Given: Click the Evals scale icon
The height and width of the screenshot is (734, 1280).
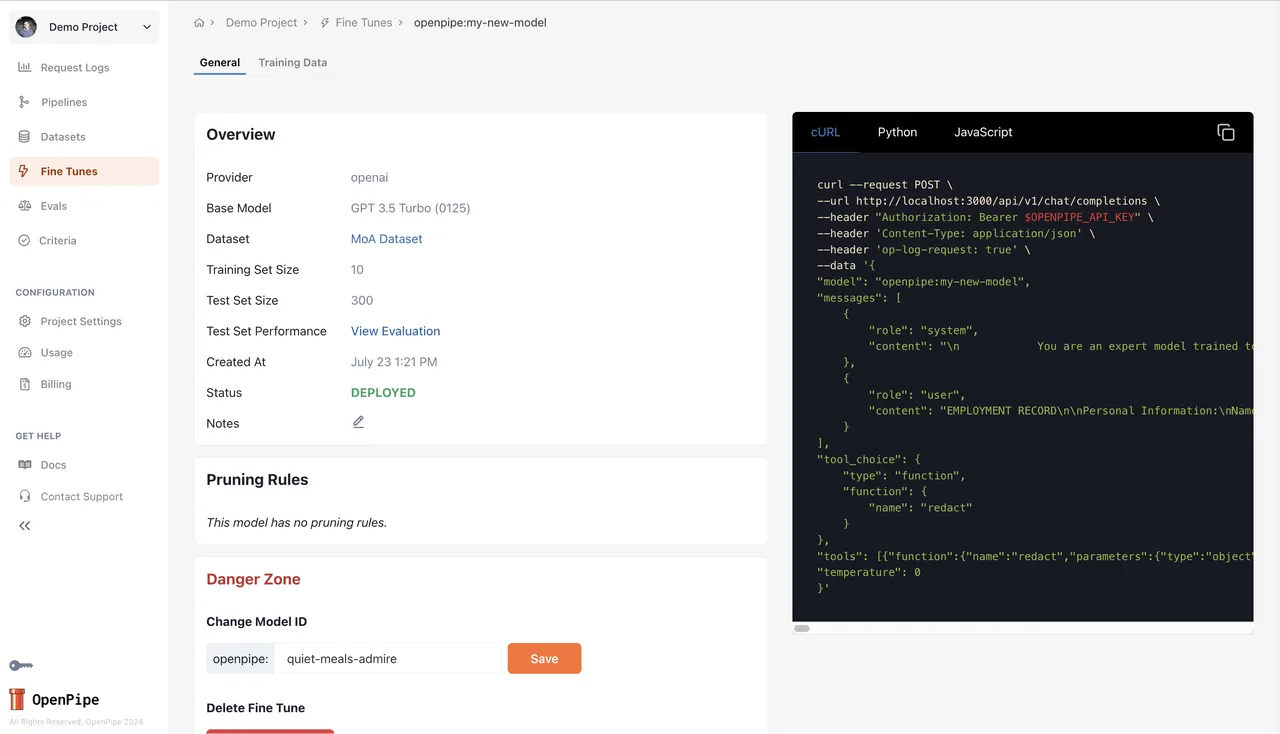Looking at the screenshot, I should coord(25,206).
